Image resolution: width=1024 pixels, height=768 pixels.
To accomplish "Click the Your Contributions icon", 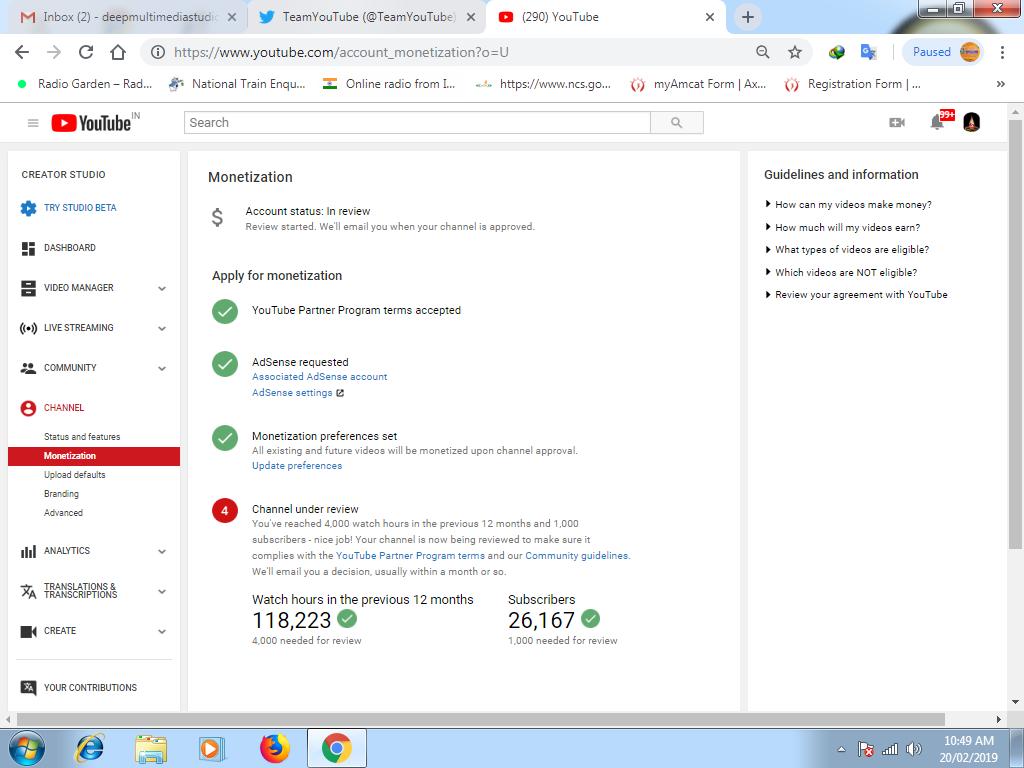I will 28,688.
